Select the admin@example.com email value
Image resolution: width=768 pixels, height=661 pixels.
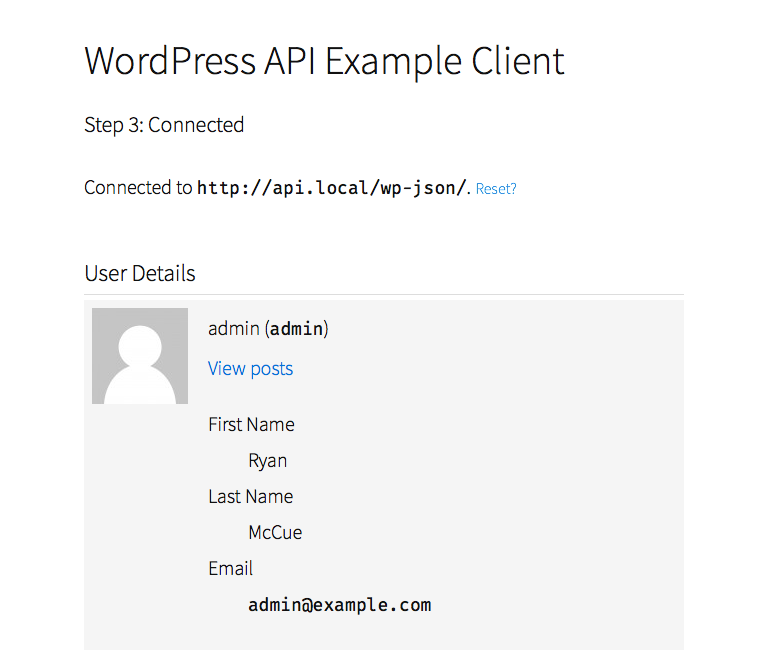340,605
